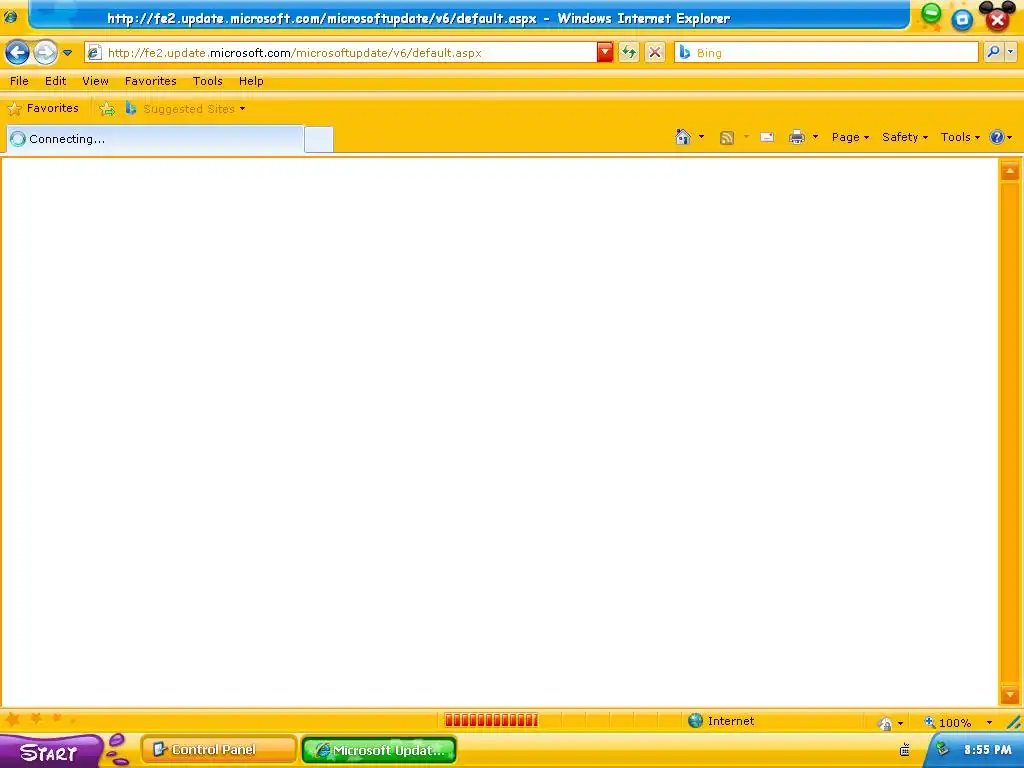The width and height of the screenshot is (1024, 768).
Task: Click the magnifier Search button
Action: click(993, 52)
